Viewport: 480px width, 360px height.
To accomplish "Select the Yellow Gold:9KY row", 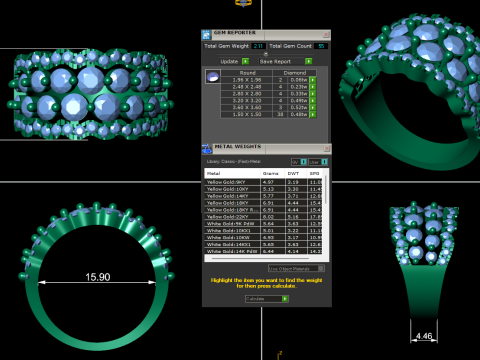I will point(263,182).
